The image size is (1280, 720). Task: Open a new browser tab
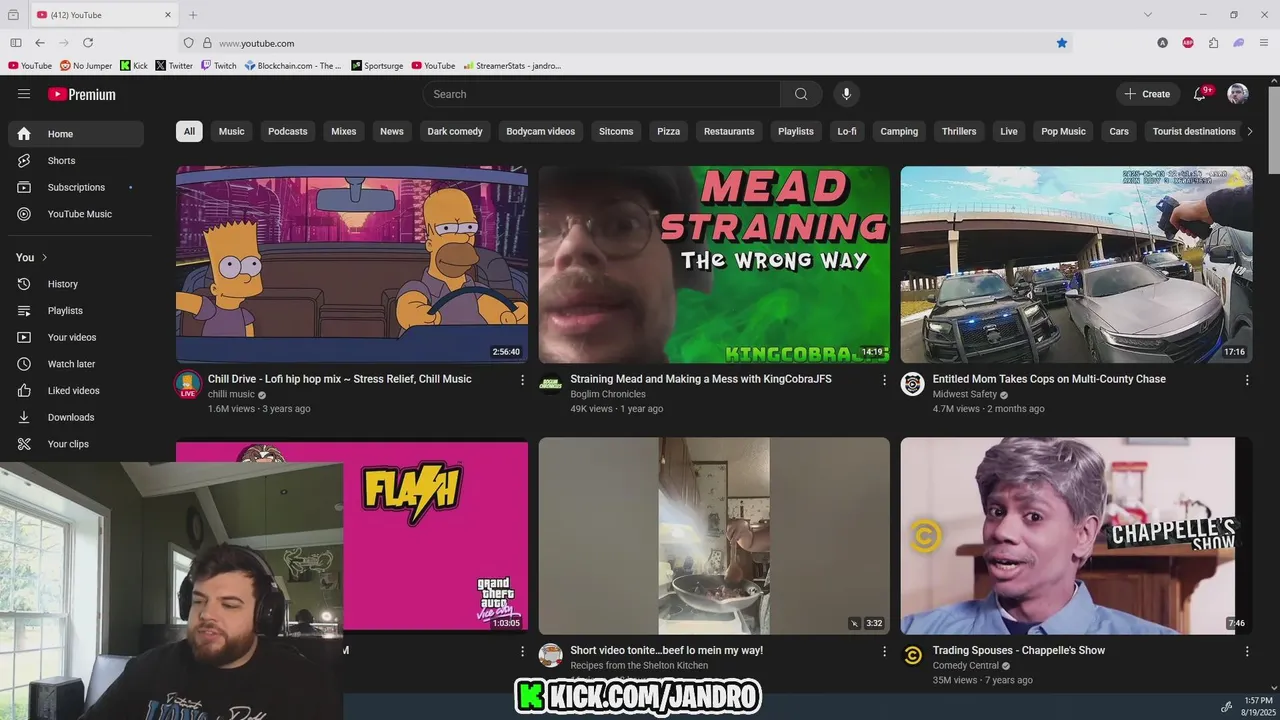193,15
